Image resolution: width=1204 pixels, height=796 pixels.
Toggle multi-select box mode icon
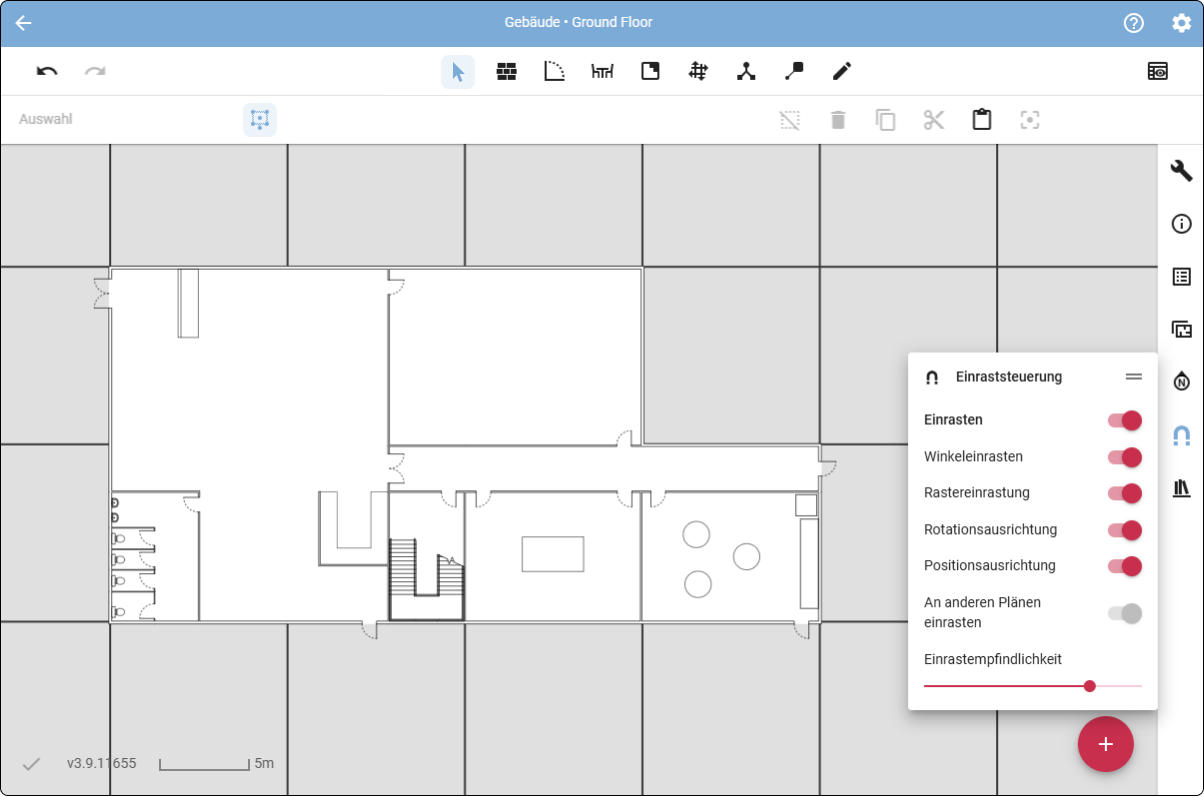click(260, 120)
